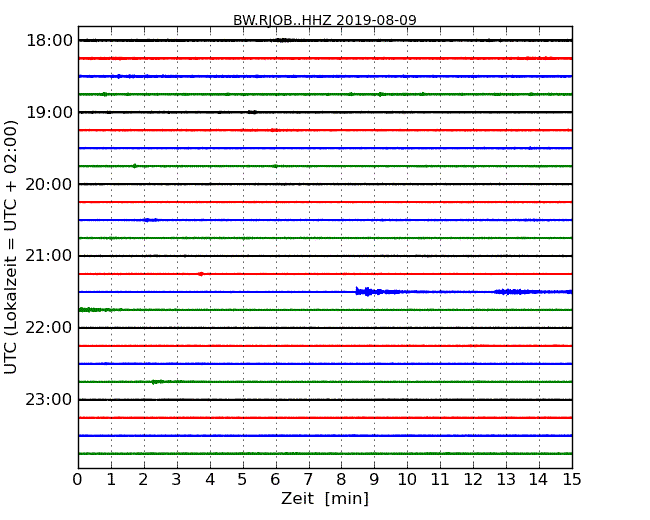Click the 22:00 time axis label
The image size is (650, 520).
[49, 328]
